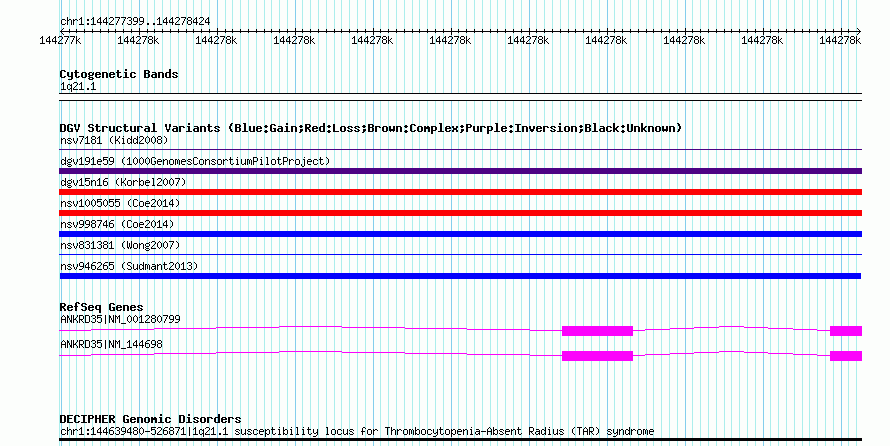
Task: Click the thin blue nsv831381 line
Action: pos(460,255)
